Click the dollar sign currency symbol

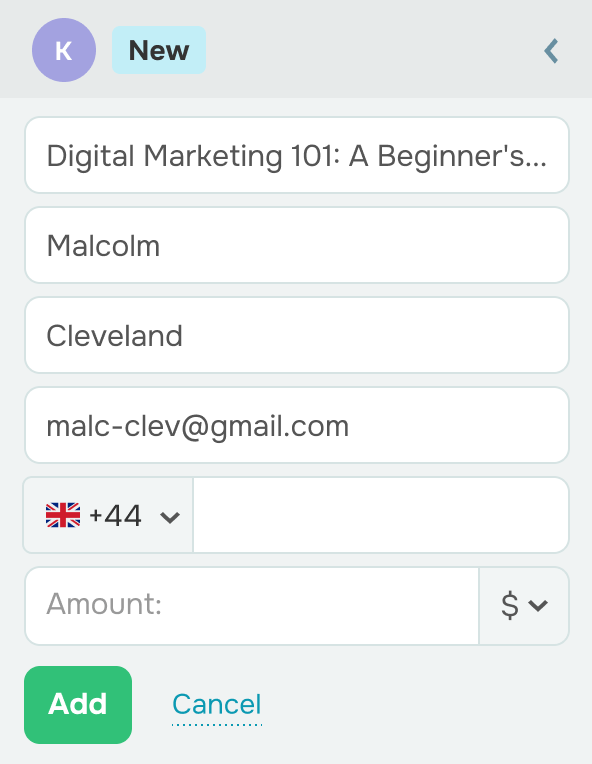pos(510,605)
